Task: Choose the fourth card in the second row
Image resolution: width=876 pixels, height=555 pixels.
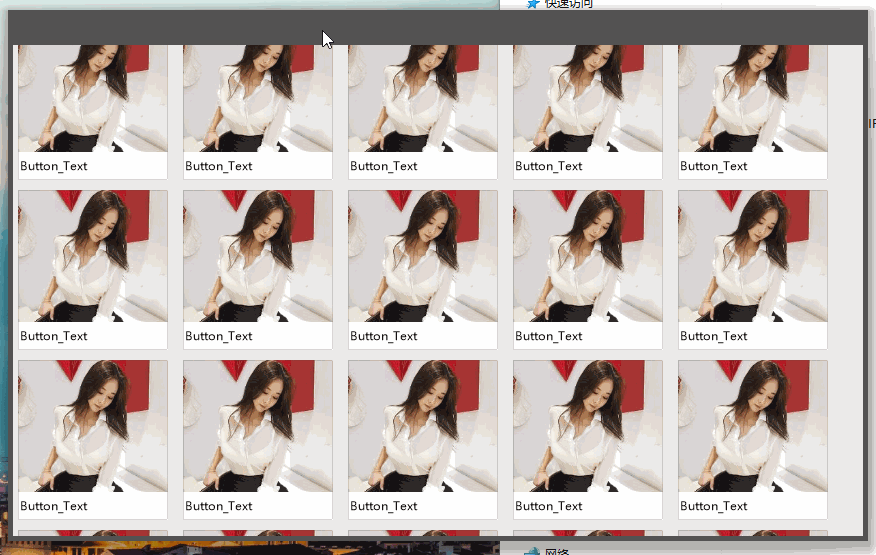Action: click(588, 269)
